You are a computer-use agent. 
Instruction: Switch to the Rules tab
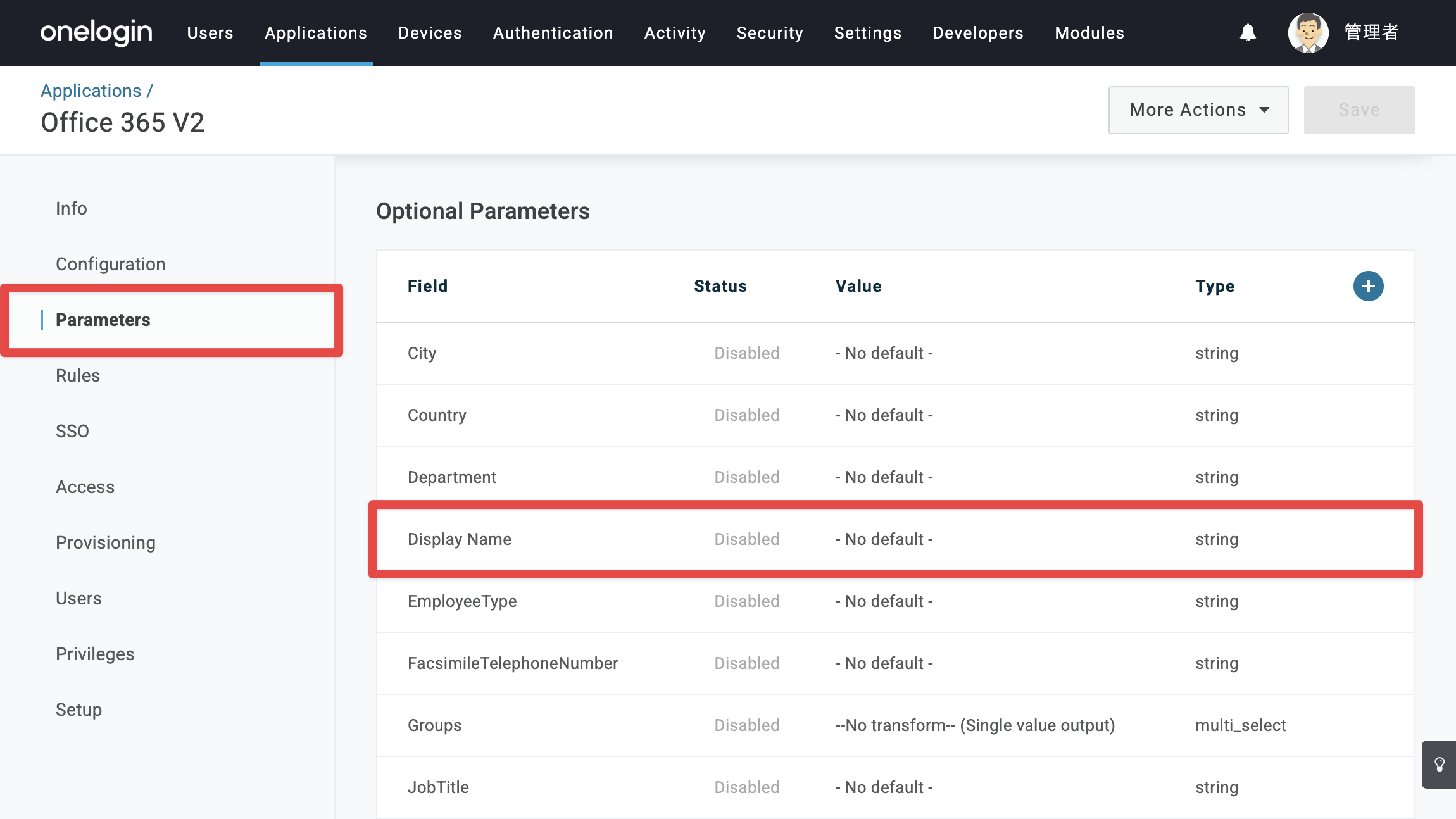(78, 375)
